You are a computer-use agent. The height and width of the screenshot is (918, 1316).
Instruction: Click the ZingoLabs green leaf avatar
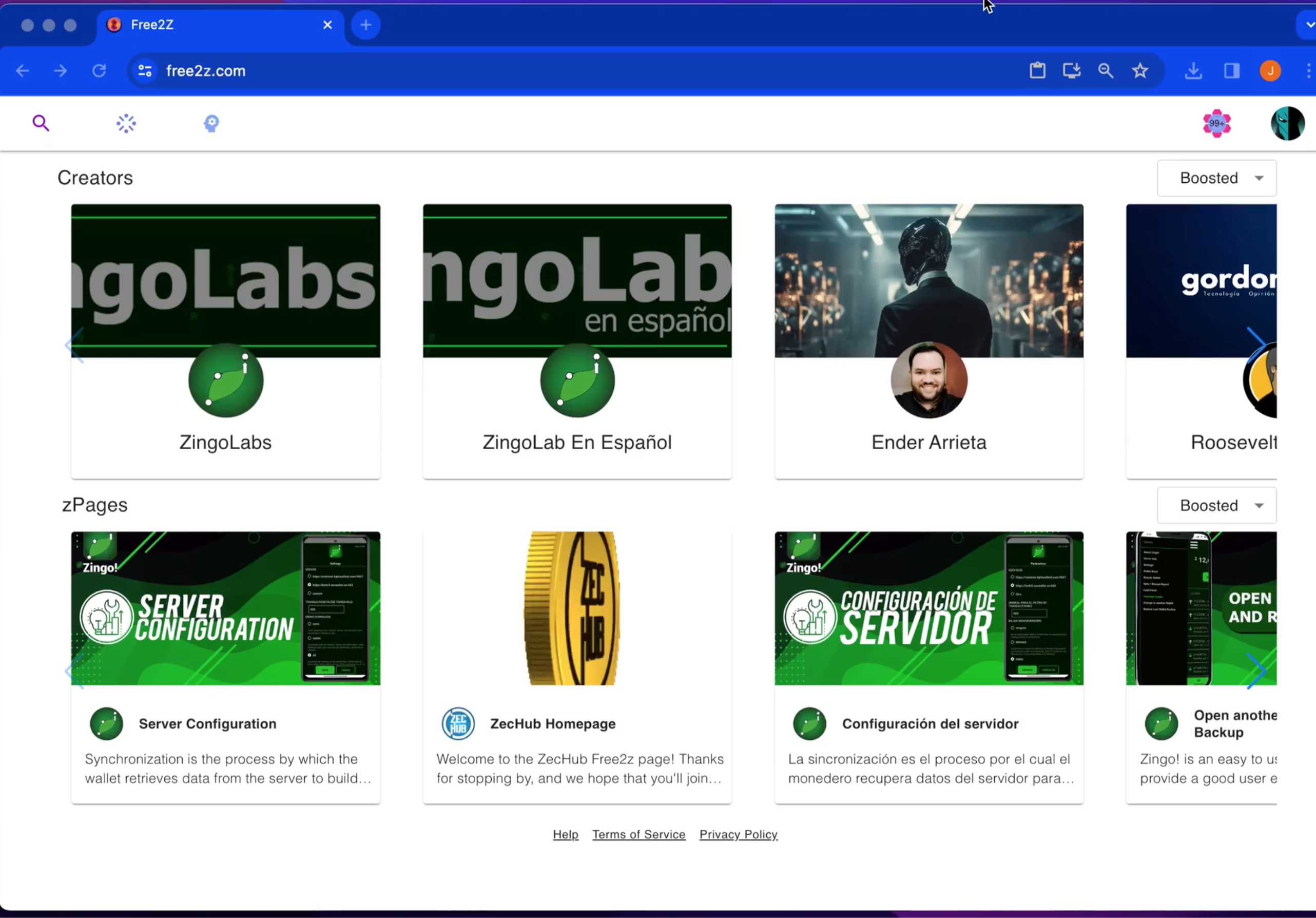226,380
